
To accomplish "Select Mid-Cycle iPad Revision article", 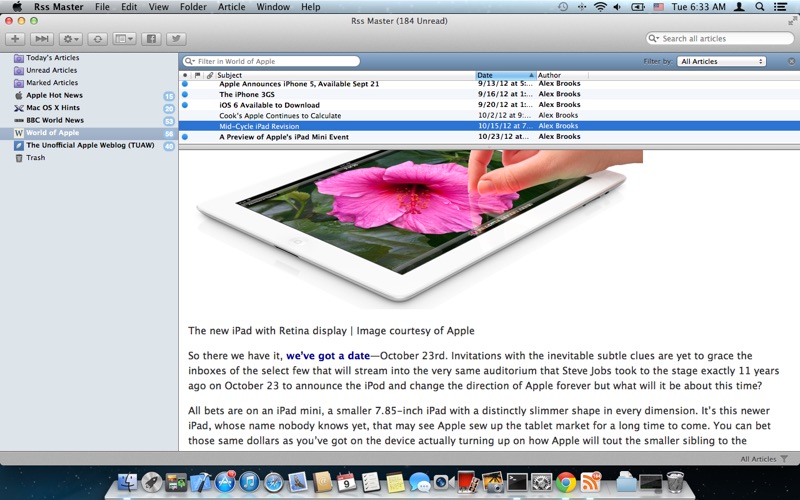I will coord(489,126).
